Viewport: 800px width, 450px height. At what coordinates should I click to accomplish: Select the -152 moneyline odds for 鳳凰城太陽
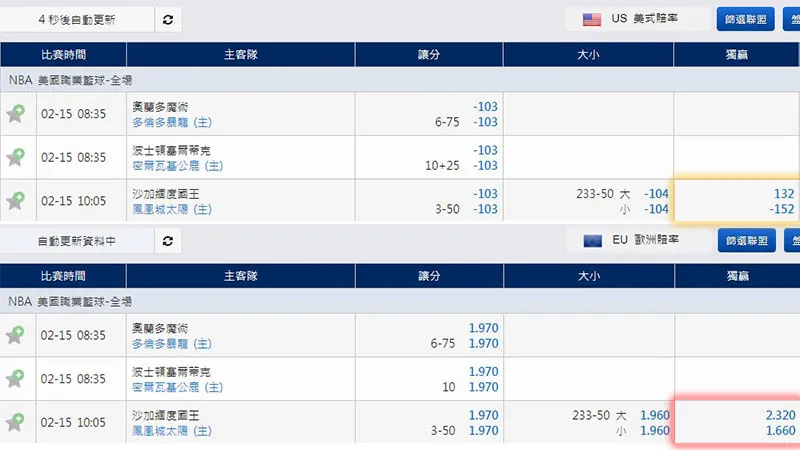(782, 209)
